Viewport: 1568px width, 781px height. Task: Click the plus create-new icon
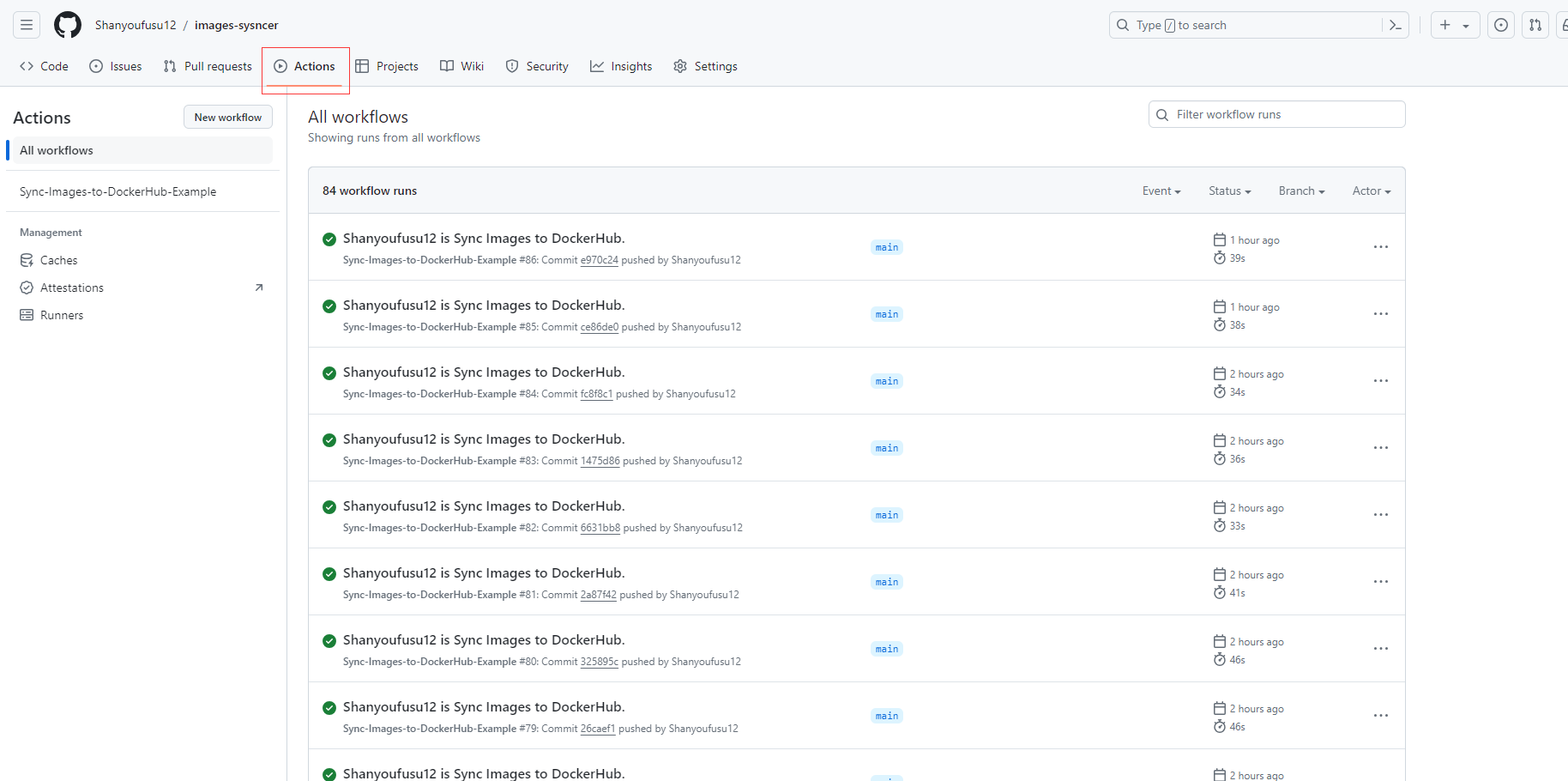coord(1445,25)
